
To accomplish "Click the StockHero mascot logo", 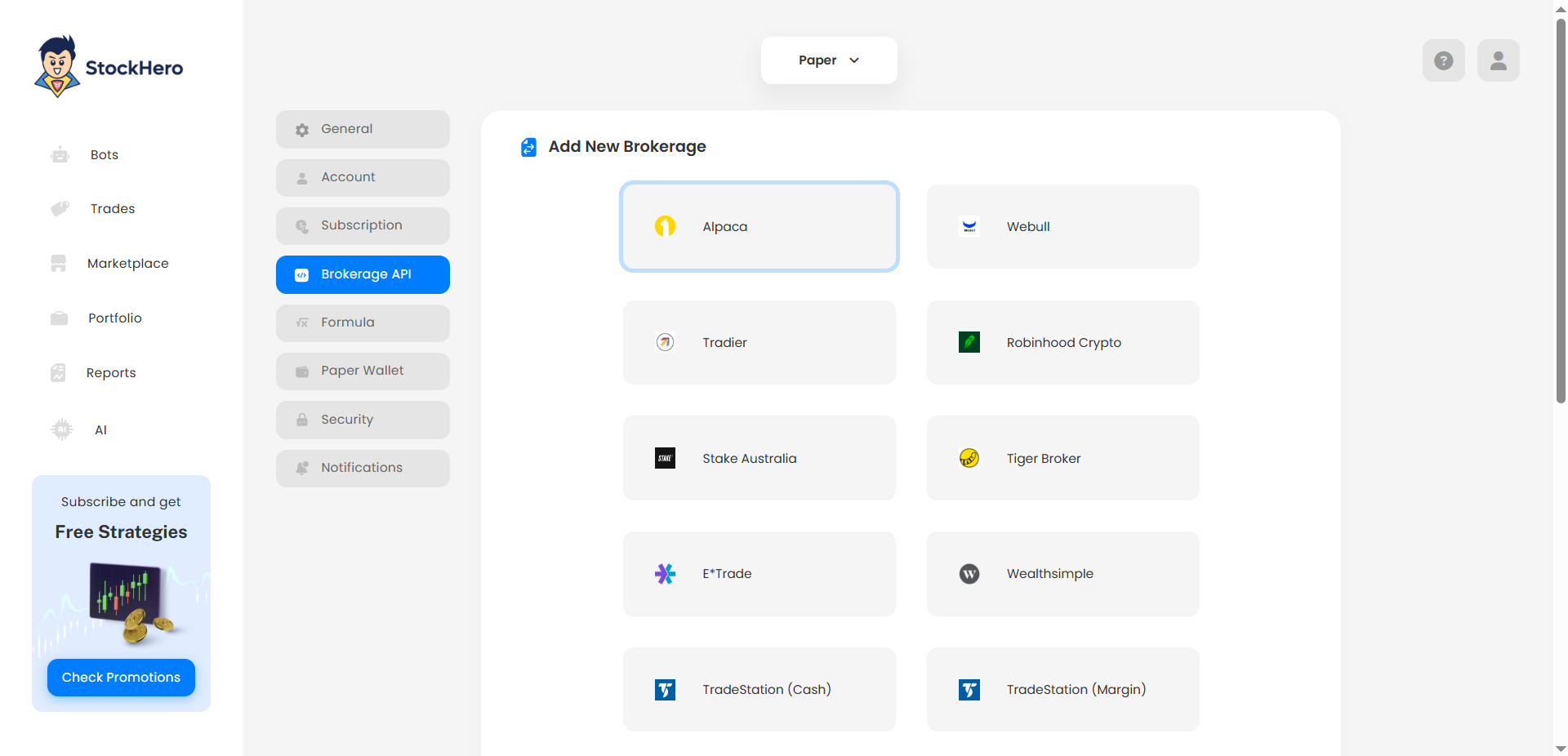I will [x=57, y=66].
